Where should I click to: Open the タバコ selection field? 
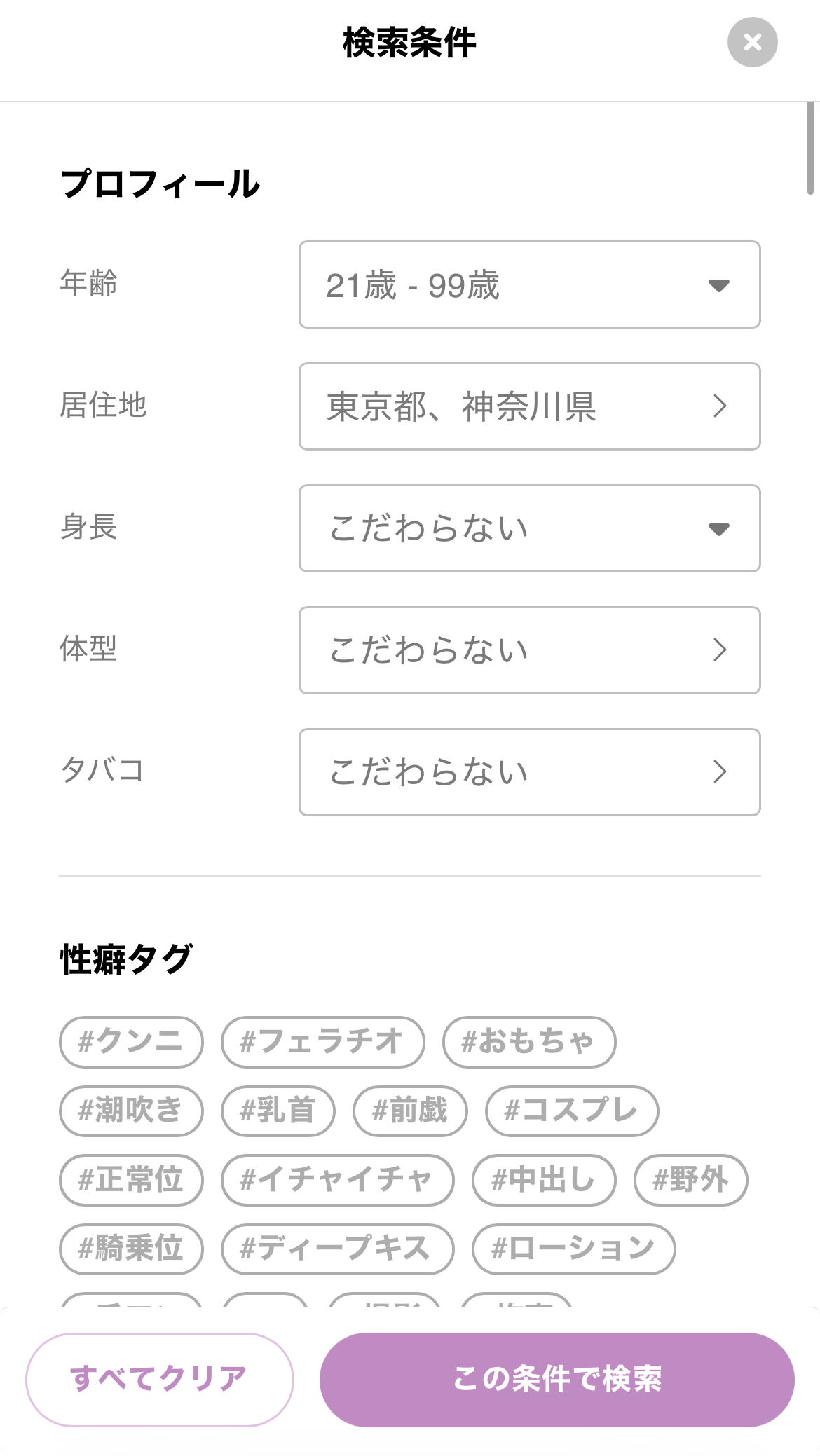pyautogui.click(x=529, y=772)
